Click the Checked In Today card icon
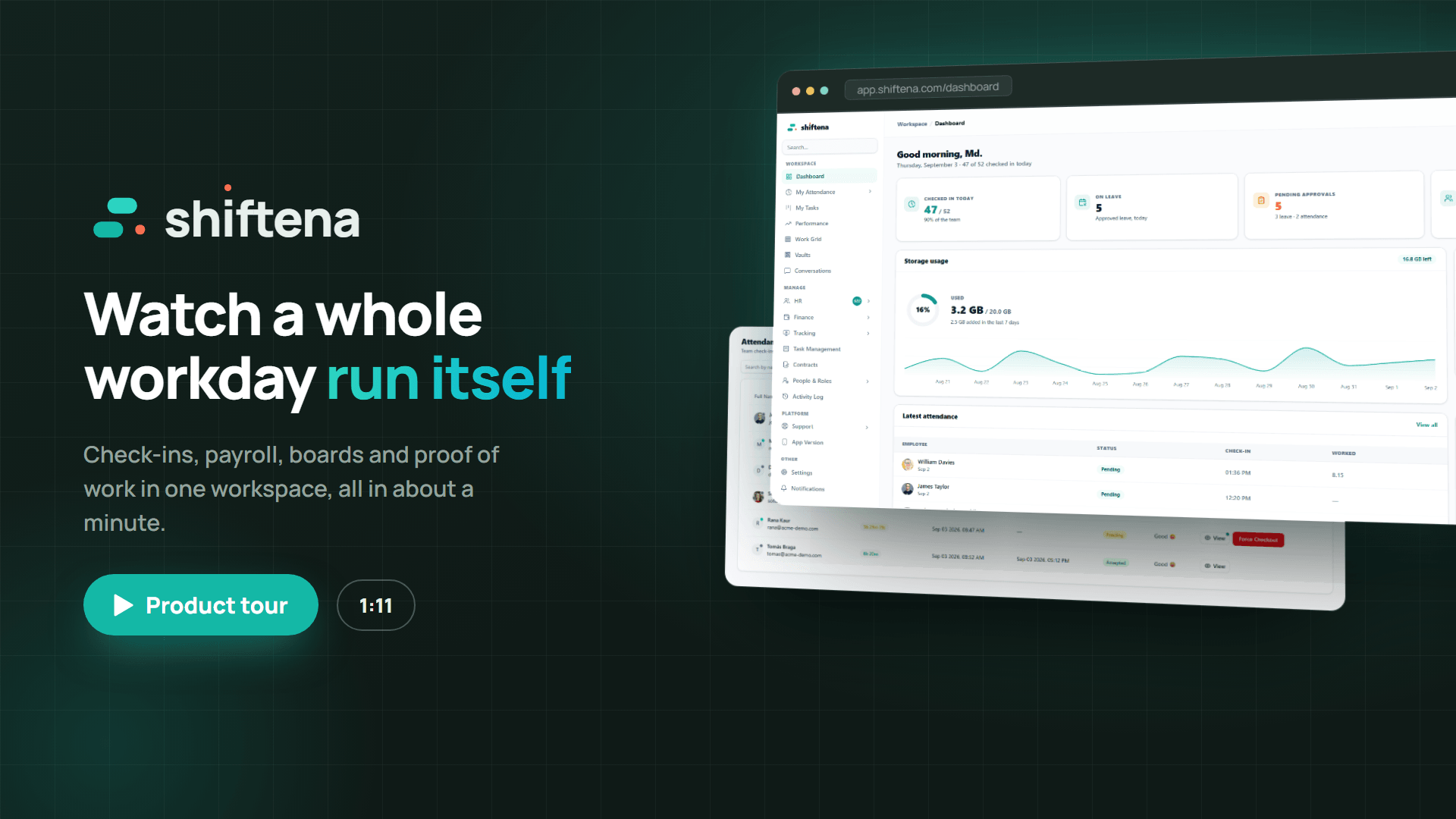 click(x=912, y=204)
